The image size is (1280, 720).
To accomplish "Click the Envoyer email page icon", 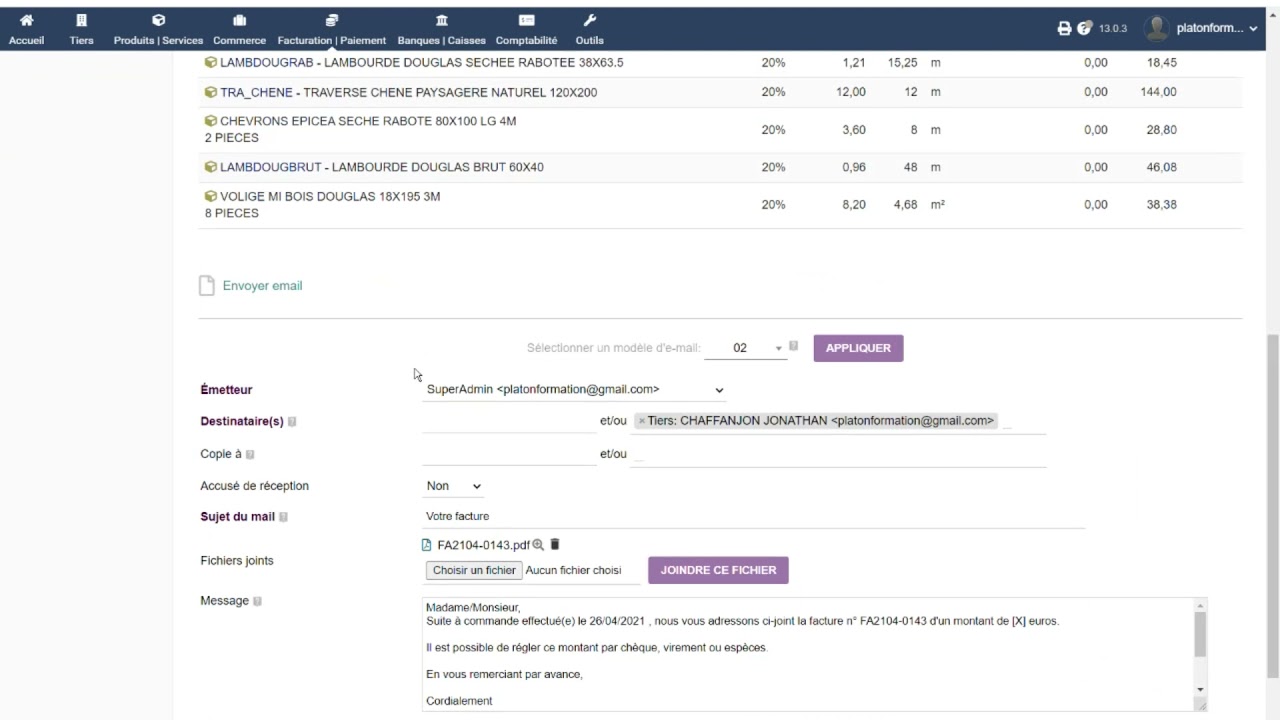I will (x=207, y=286).
